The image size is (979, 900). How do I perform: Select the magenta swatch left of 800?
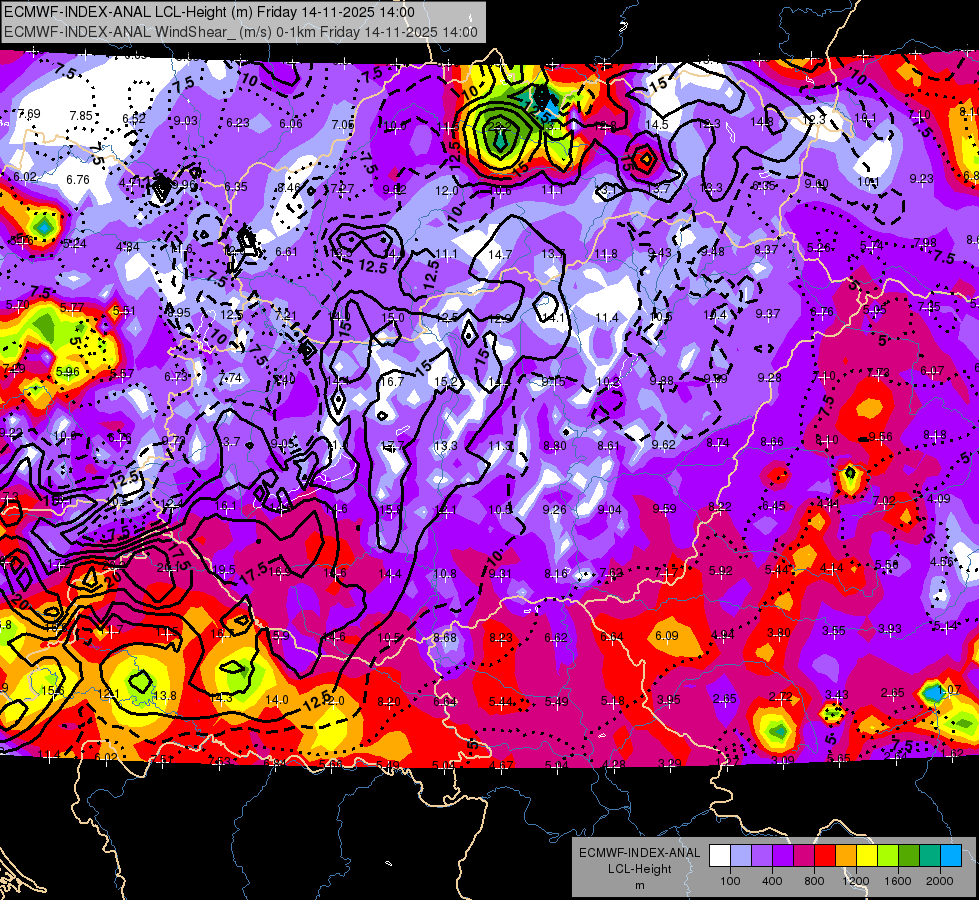[804, 855]
